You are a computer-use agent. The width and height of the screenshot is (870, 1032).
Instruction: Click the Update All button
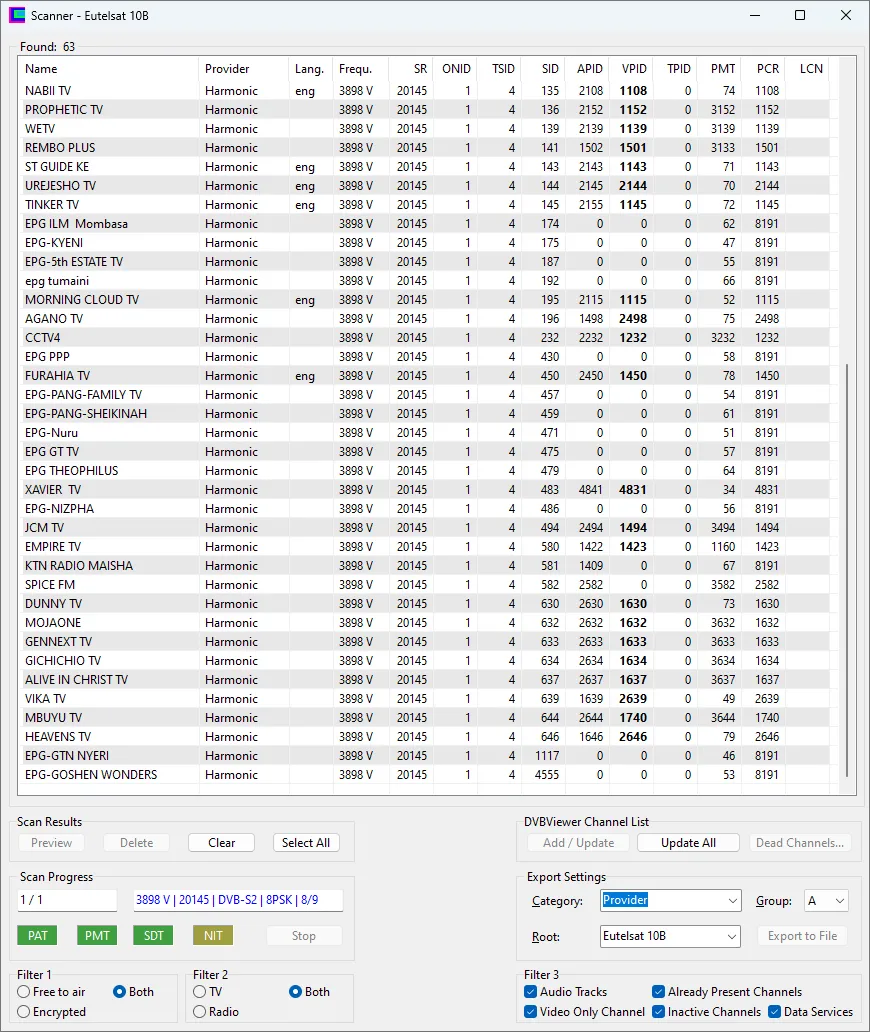(688, 843)
